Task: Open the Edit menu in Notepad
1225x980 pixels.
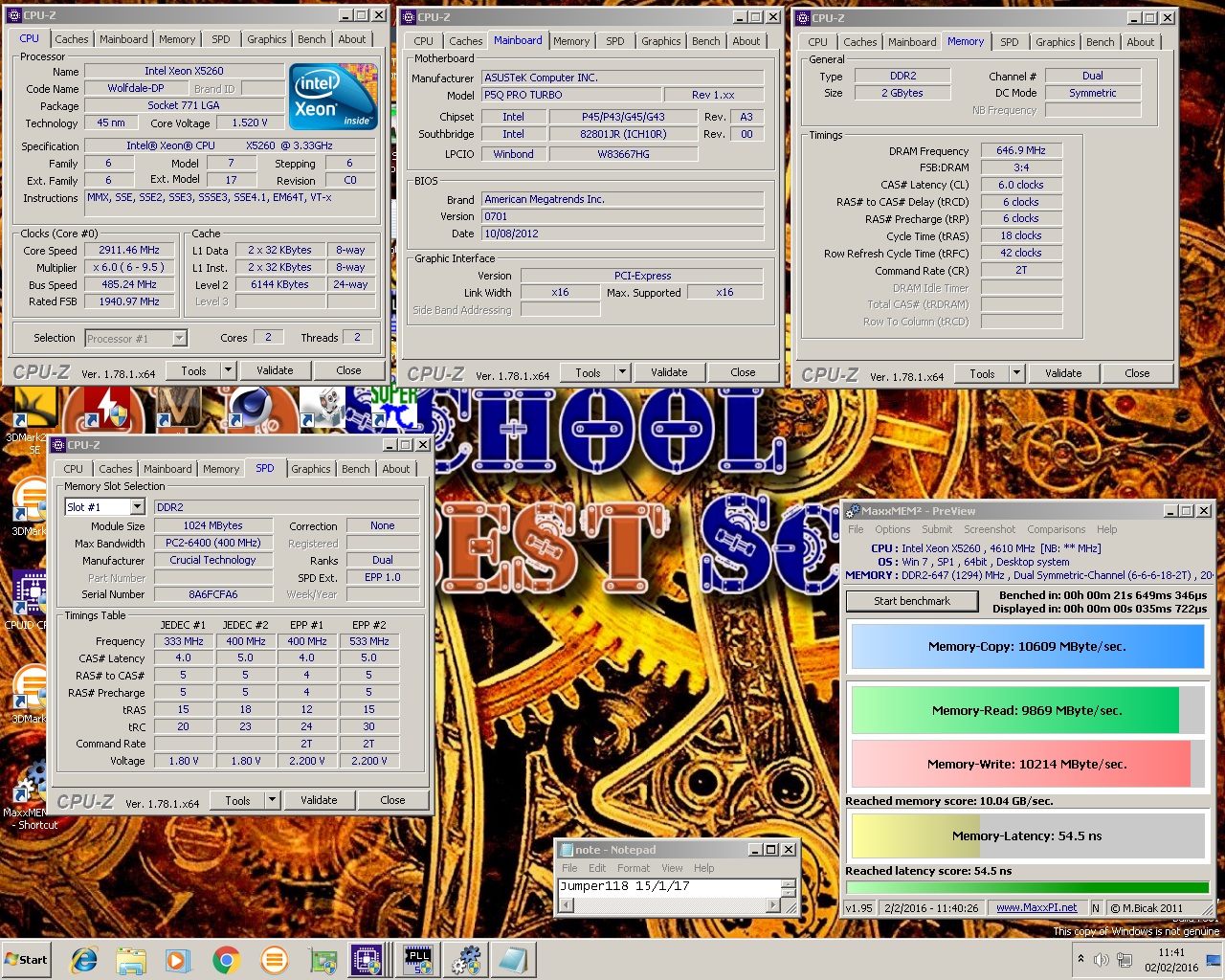Action: click(x=597, y=868)
